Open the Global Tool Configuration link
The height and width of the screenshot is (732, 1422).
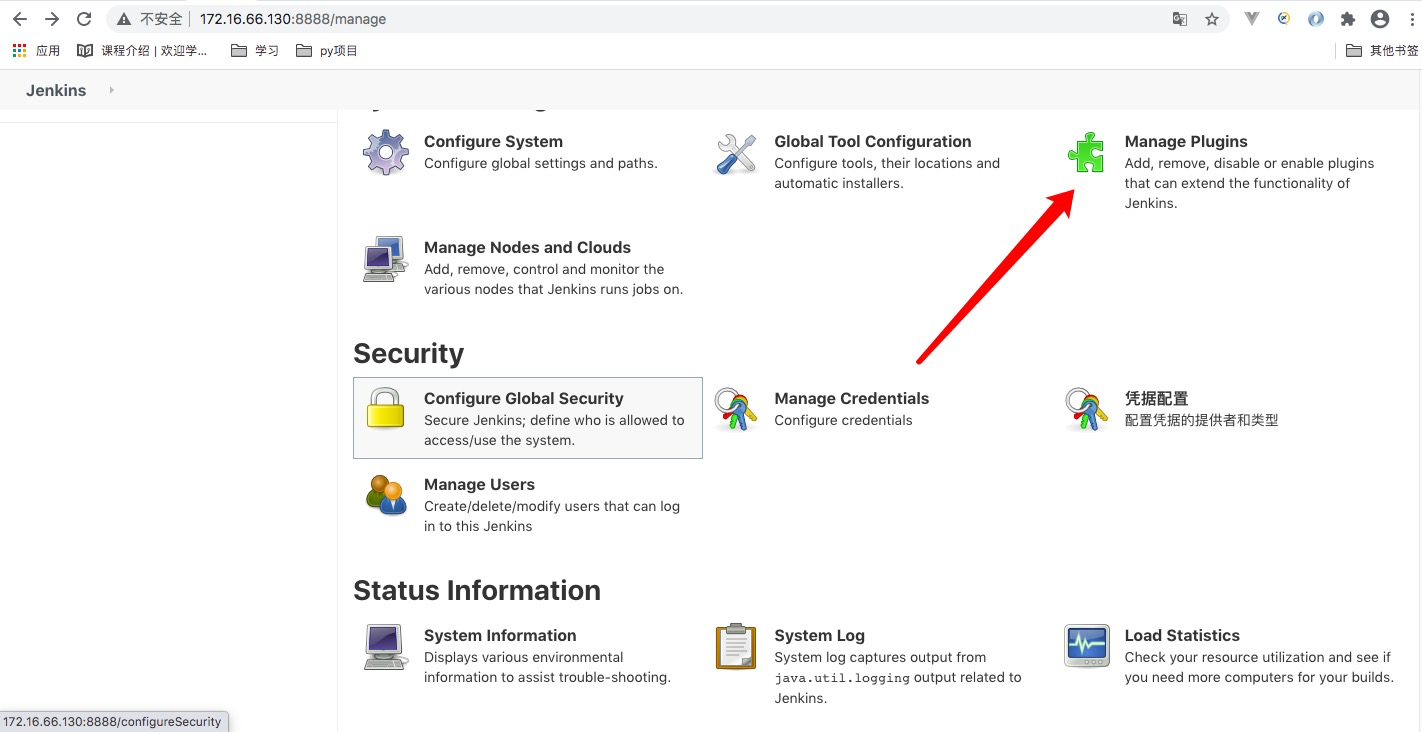pos(873,141)
